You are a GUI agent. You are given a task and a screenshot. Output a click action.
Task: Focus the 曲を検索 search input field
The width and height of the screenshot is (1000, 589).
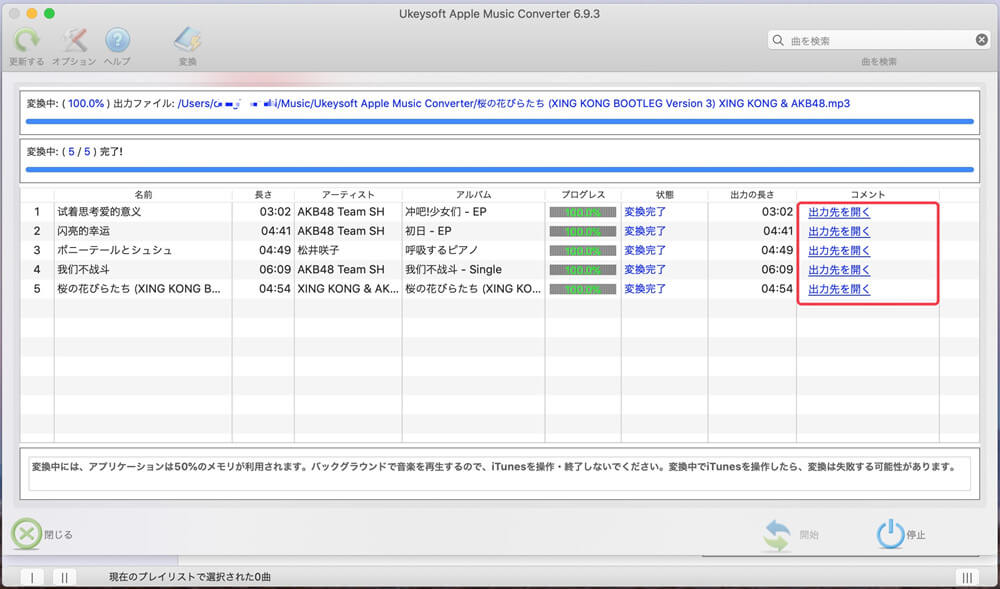[880, 40]
